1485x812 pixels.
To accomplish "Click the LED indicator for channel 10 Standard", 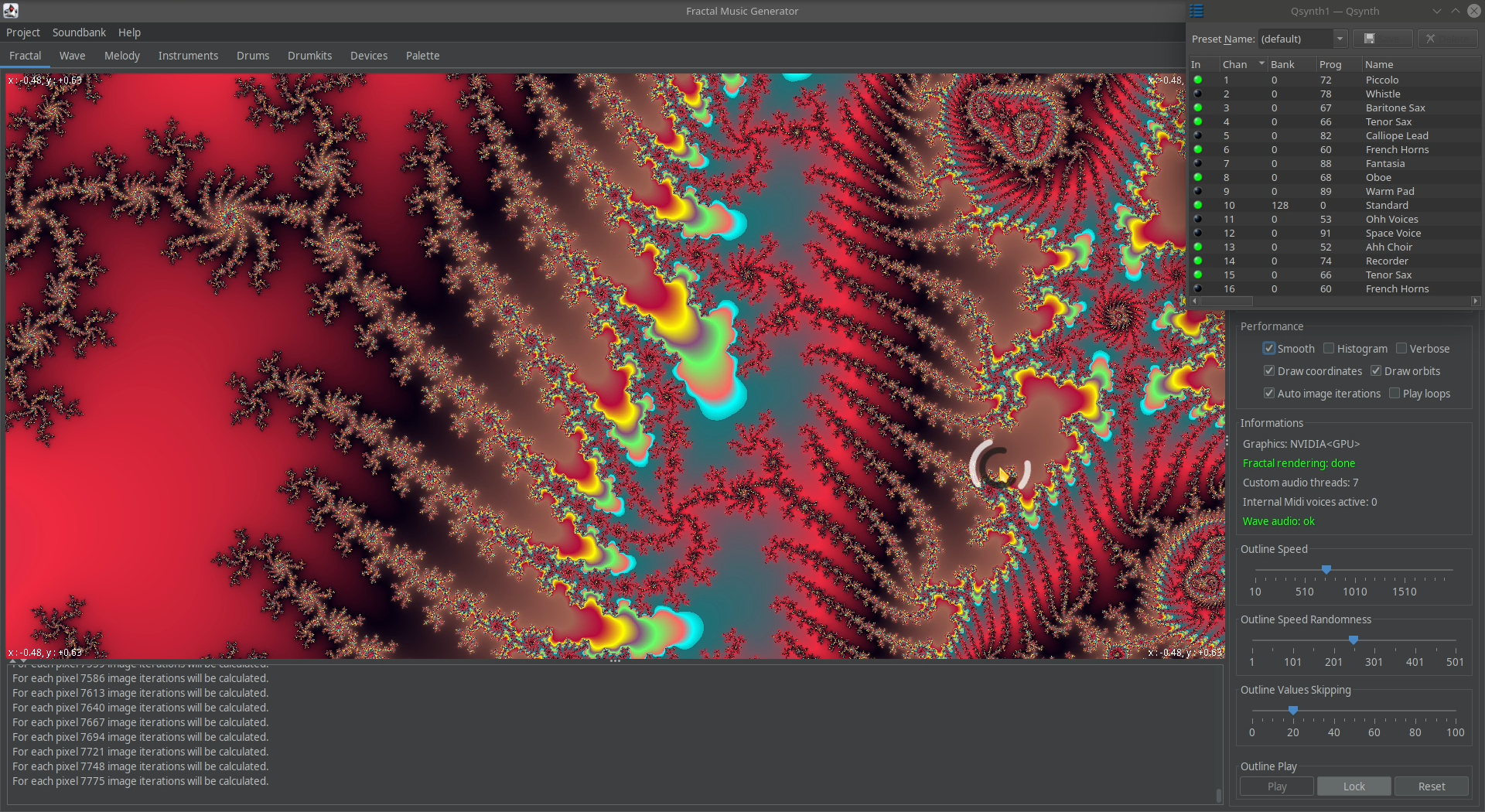I will [x=1198, y=205].
